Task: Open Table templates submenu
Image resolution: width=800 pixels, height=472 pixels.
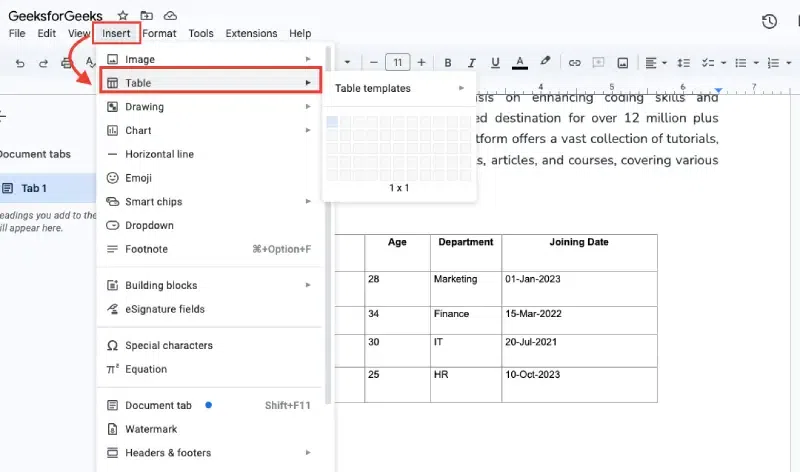Action: [399, 88]
